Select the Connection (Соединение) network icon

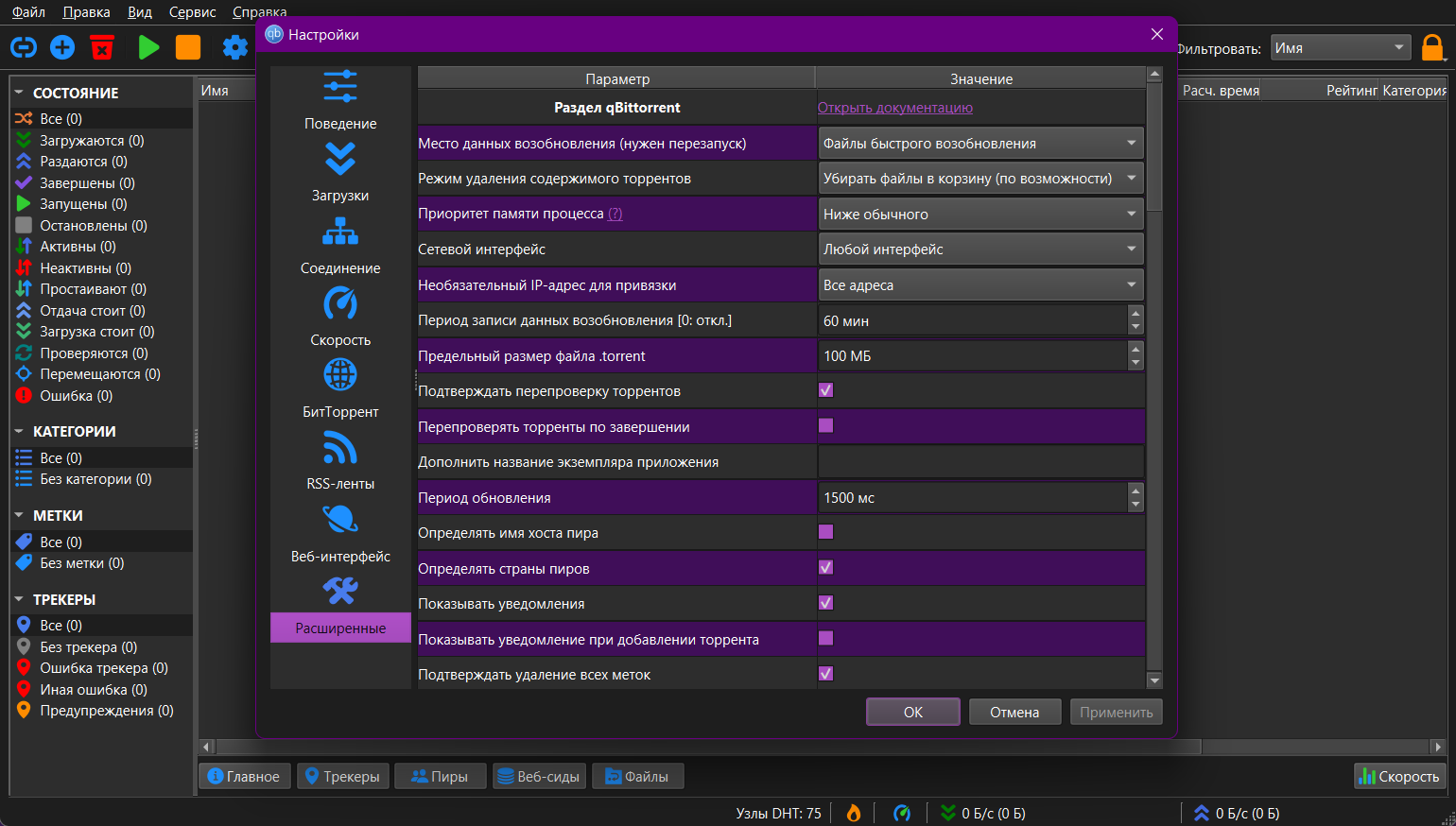point(340,231)
